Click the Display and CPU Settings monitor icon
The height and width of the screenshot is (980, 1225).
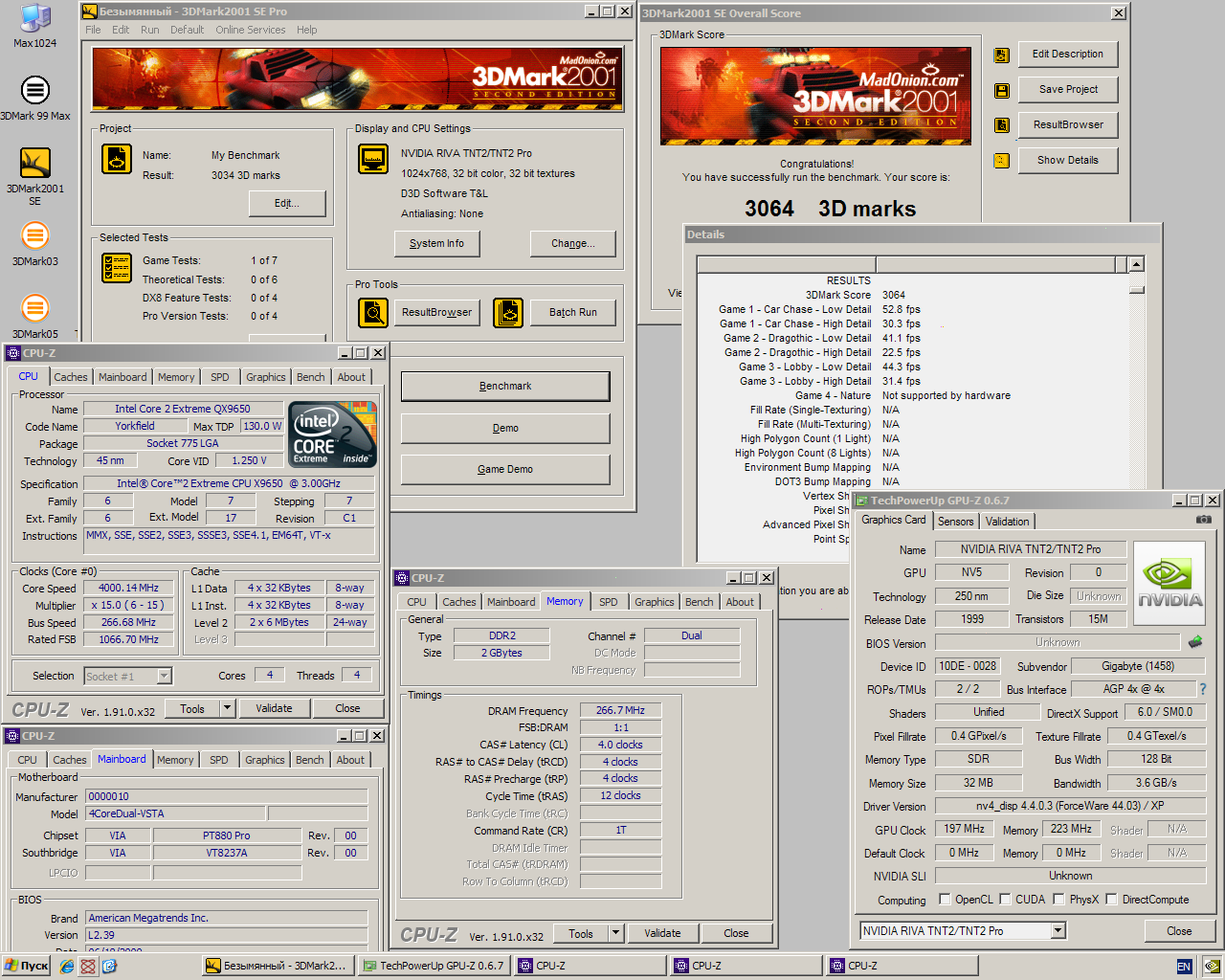tap(373, 159)
